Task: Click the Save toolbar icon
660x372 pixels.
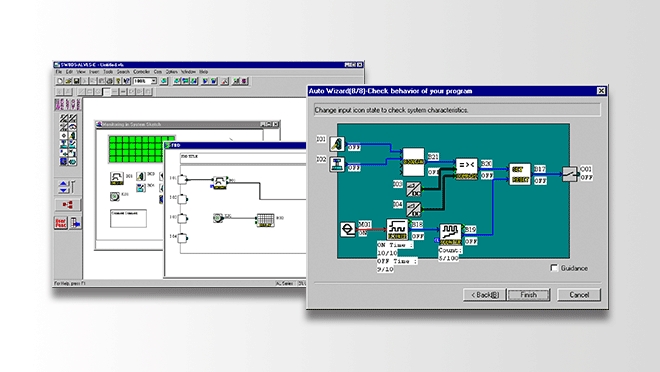Action: [77, 81]
